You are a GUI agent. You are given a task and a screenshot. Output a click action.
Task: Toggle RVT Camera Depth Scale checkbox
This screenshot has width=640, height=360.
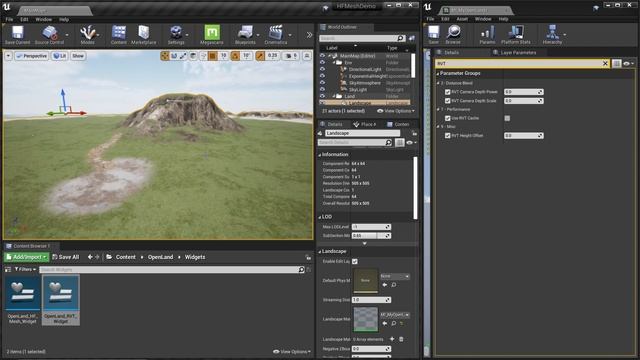click(x=447, y=100)
